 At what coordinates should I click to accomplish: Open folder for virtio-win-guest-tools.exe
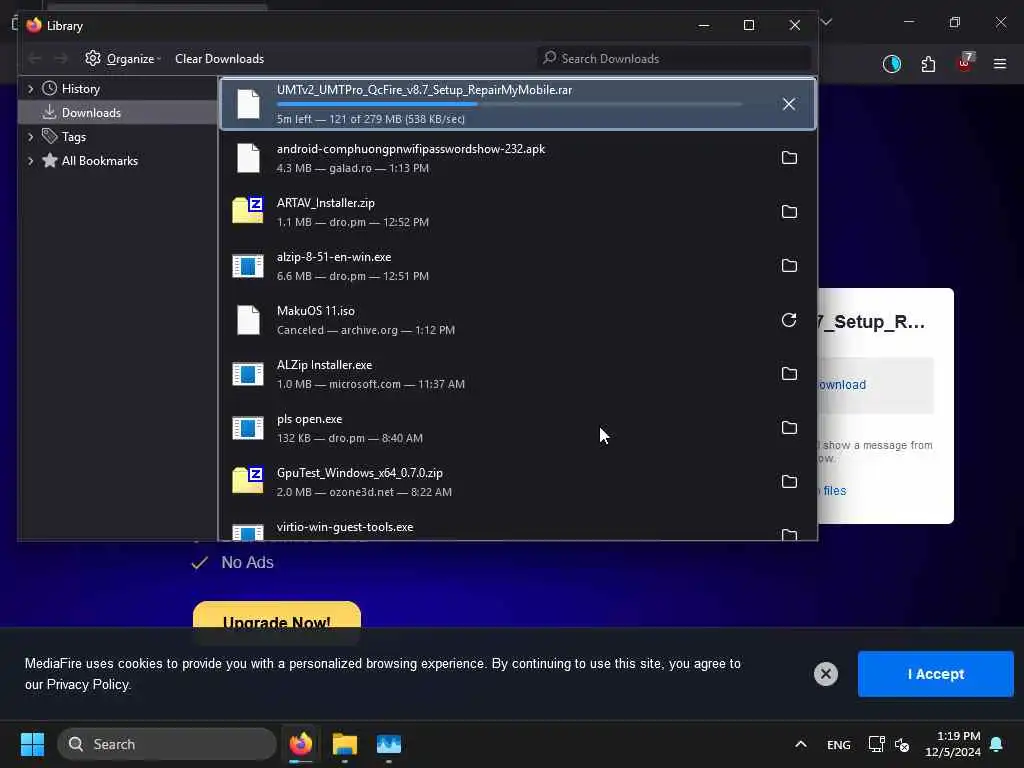[x=789, y=534]
